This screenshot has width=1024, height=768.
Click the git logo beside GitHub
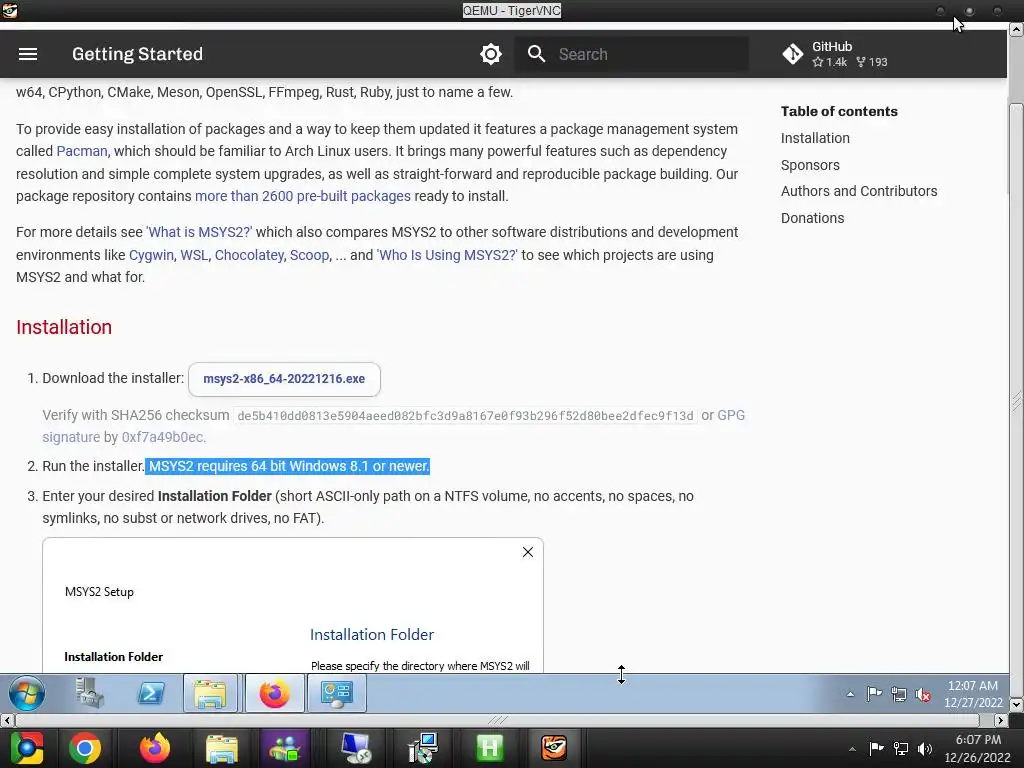[793, 54]
